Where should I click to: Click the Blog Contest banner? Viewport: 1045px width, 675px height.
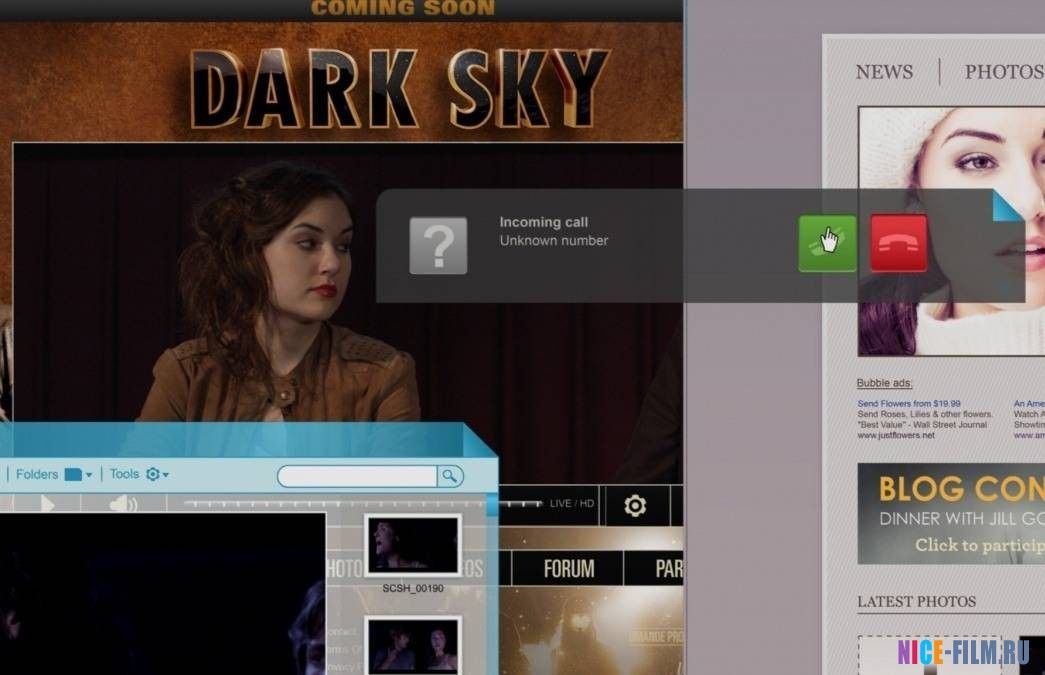(x=950, y=514)
